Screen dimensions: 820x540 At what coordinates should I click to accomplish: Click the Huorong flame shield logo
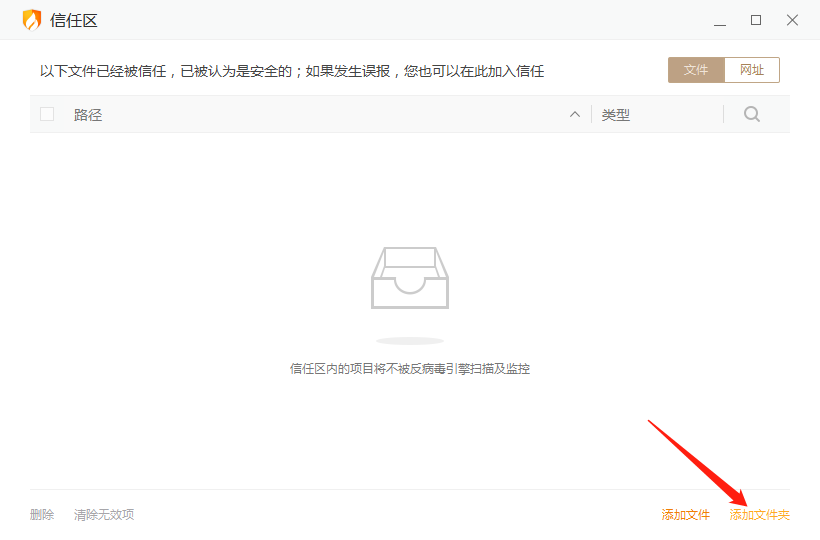(x=32, y=20)
